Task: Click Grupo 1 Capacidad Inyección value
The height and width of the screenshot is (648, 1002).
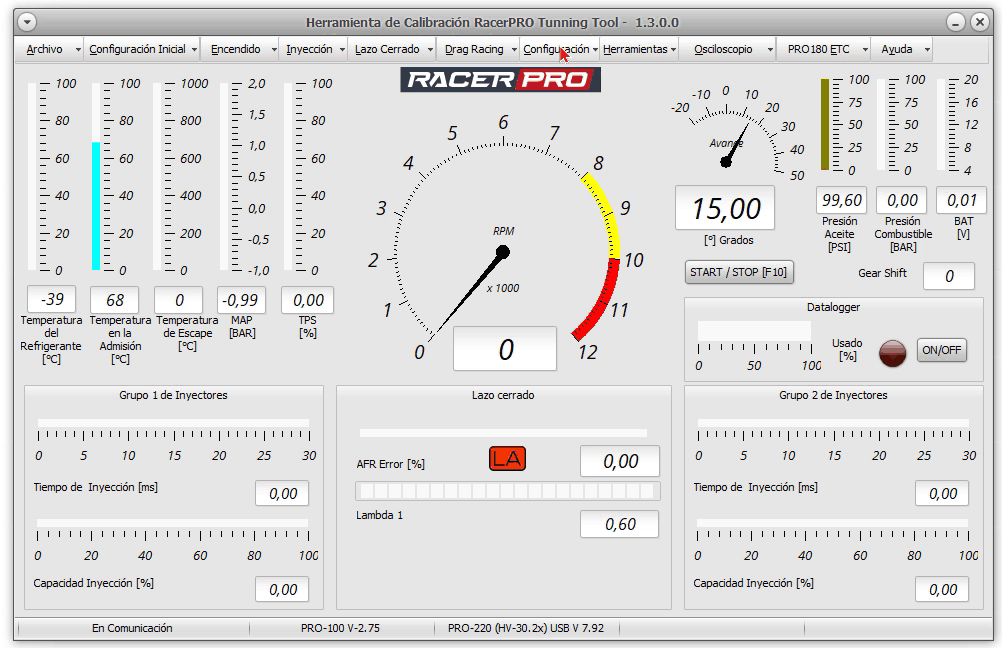Action: coord(282,589)
